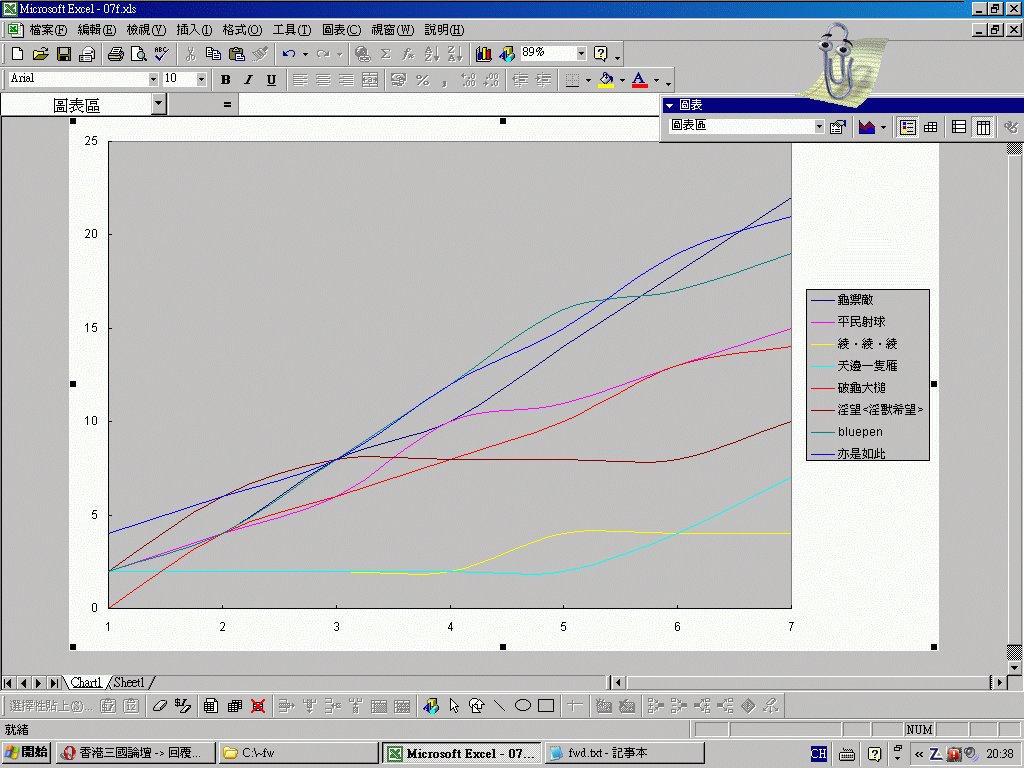The image size is (1024, 768).
Task: Click the AutoSum sigma icon
Action: tap(386, 54)
